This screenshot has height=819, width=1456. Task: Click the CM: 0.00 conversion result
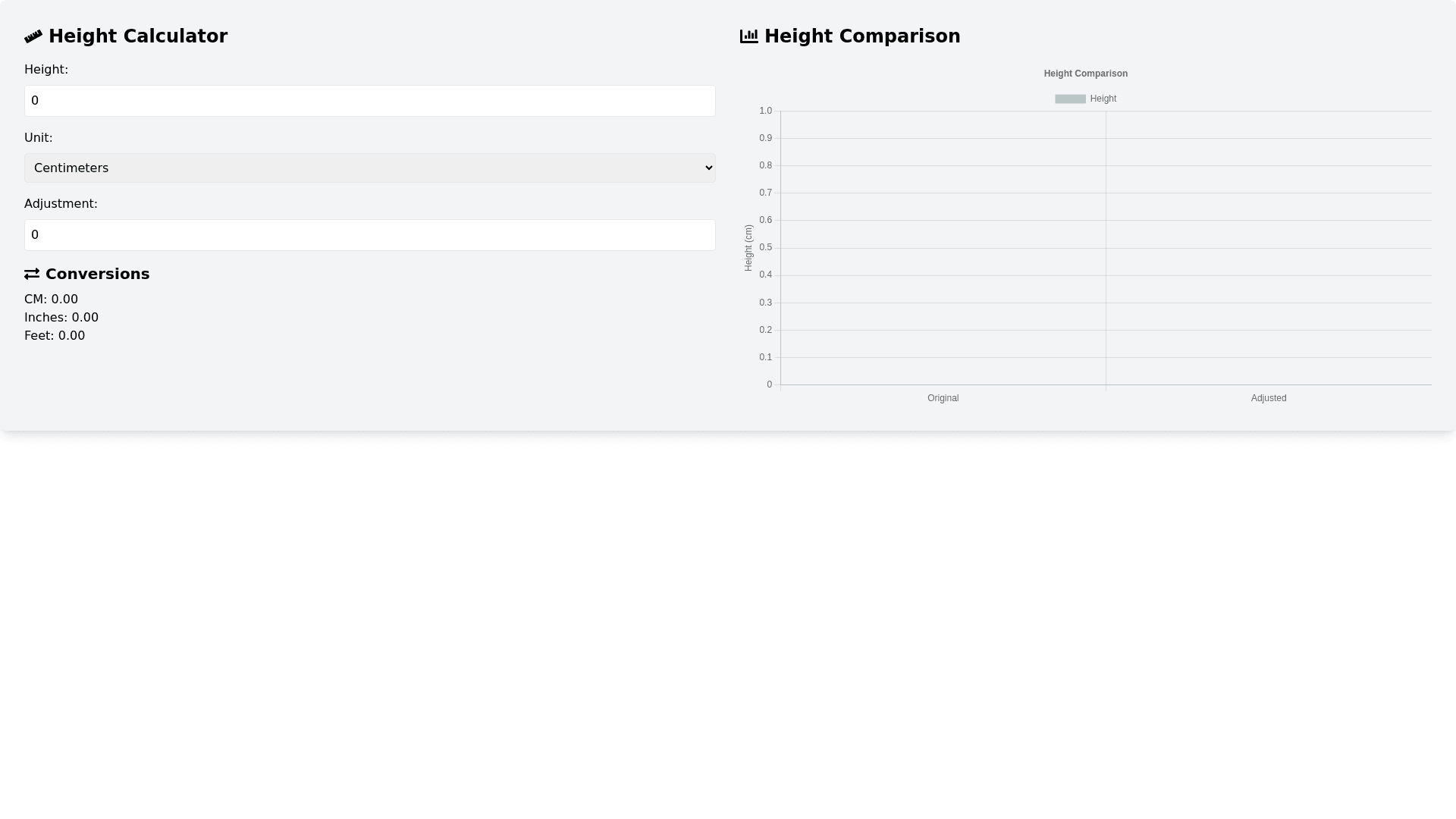pyautogui.click(x=51, y=300)
